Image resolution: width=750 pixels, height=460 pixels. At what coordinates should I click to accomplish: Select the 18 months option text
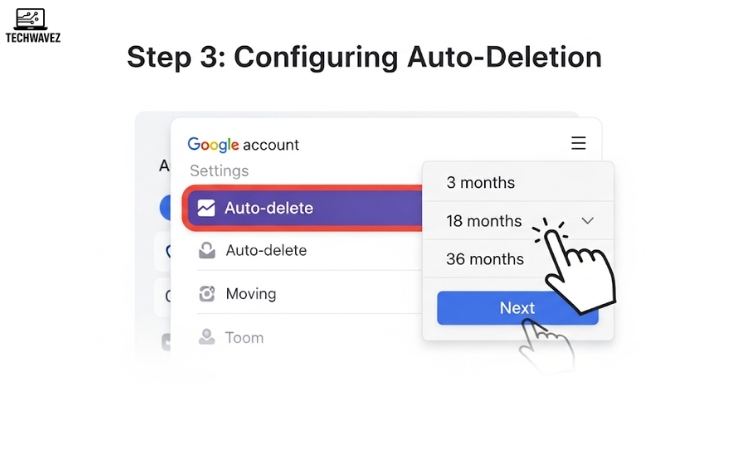click(484, 221)
